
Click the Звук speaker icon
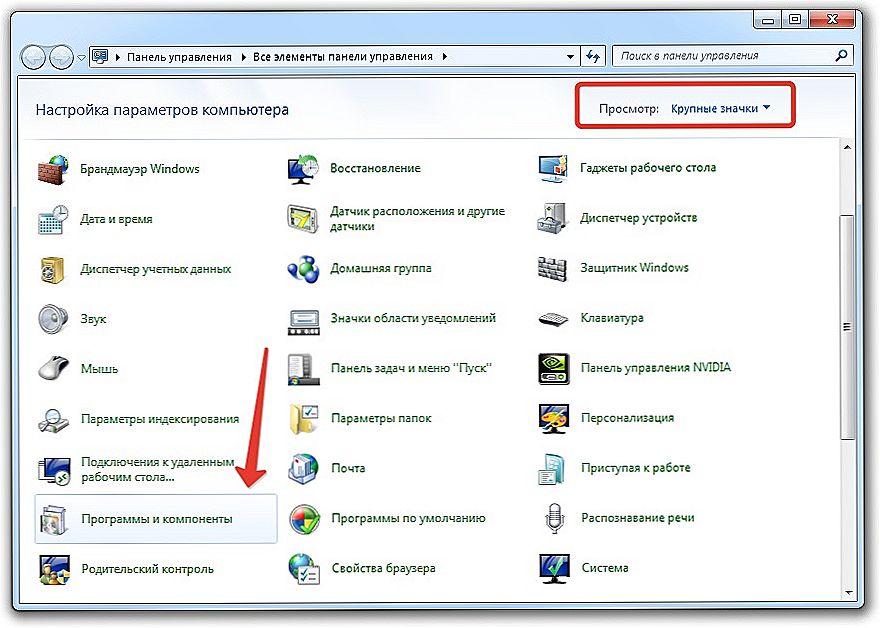click(x=53, y=319)
